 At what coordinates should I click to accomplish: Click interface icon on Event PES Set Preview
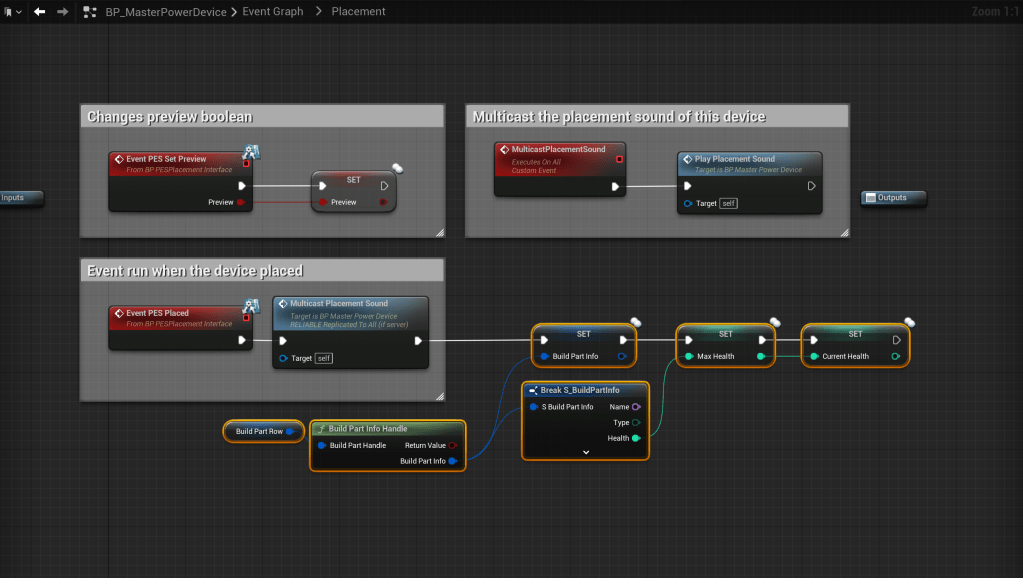(251, 152)
